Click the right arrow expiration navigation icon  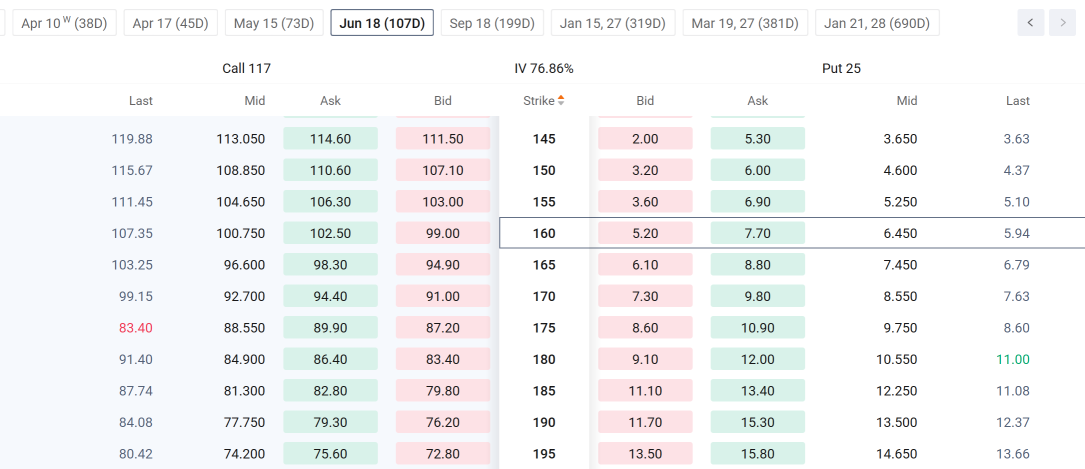1062,23
